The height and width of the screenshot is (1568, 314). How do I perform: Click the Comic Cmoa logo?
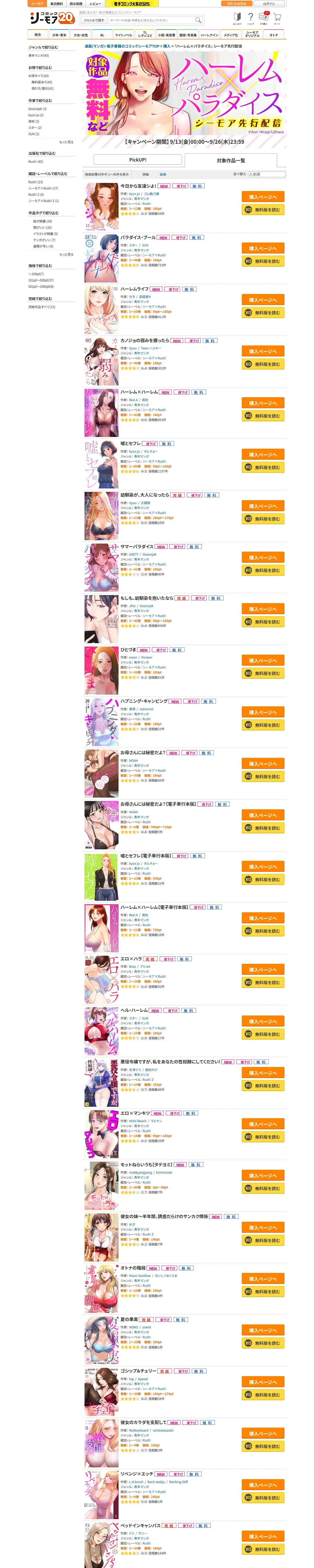pyautogui.click(x=52, y=18)
